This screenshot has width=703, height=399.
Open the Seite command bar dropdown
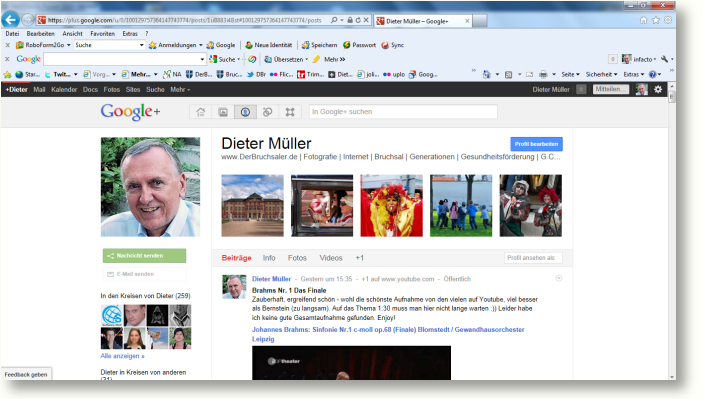(x=570, y=74)
